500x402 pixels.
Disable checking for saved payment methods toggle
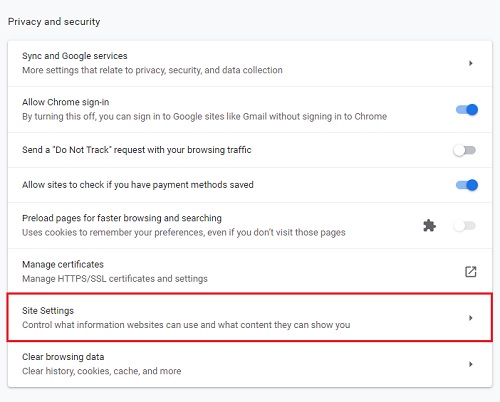coord(467,185)
